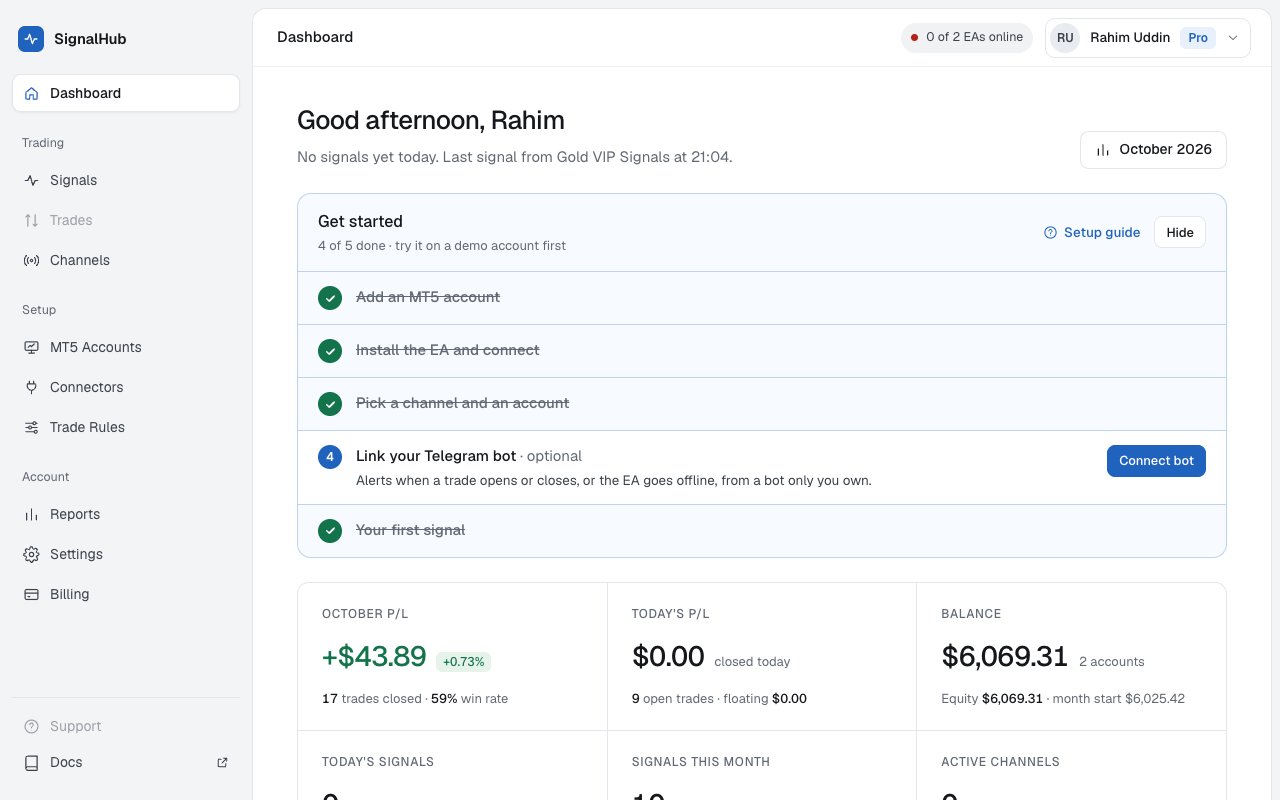Click the +$43.89 October P/L value
Image resolution: width=1280 pixels, height=800 pixels.
coord(374,657)
